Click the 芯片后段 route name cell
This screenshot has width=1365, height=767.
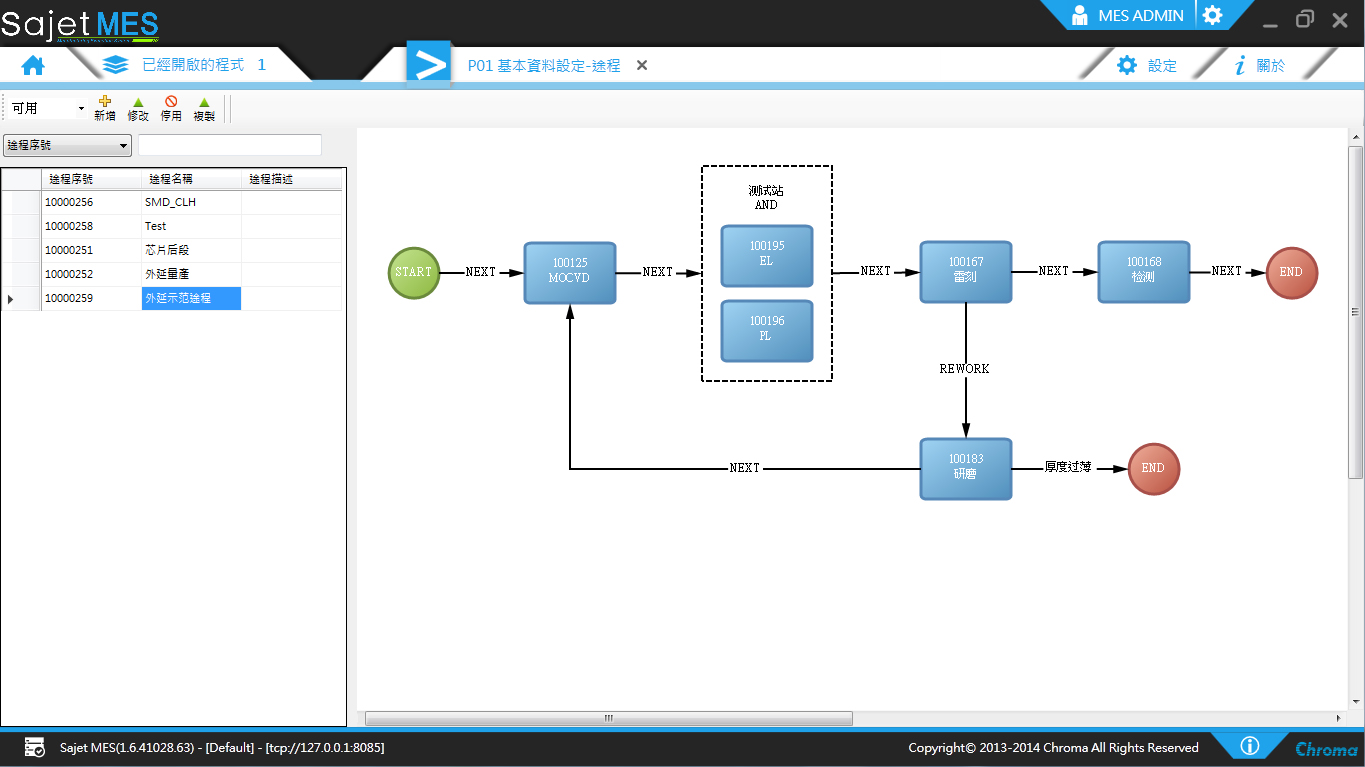(191, 250)
